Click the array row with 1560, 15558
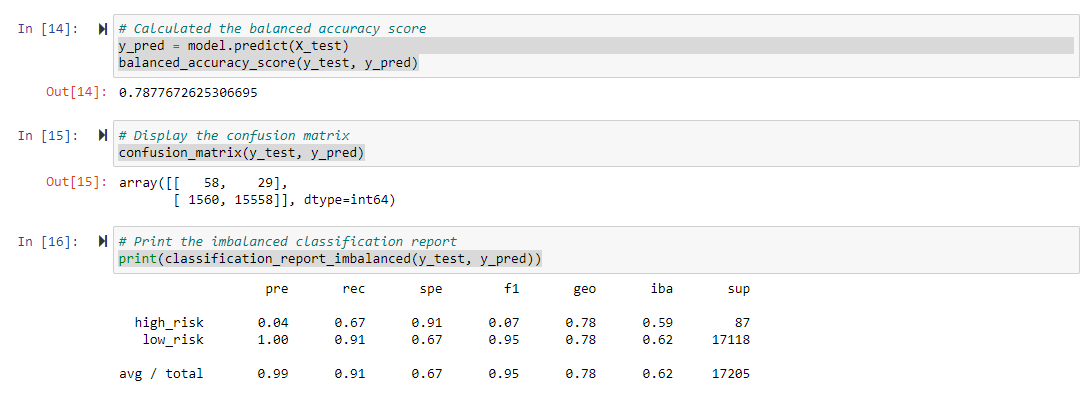 click(x=285, y=201)
